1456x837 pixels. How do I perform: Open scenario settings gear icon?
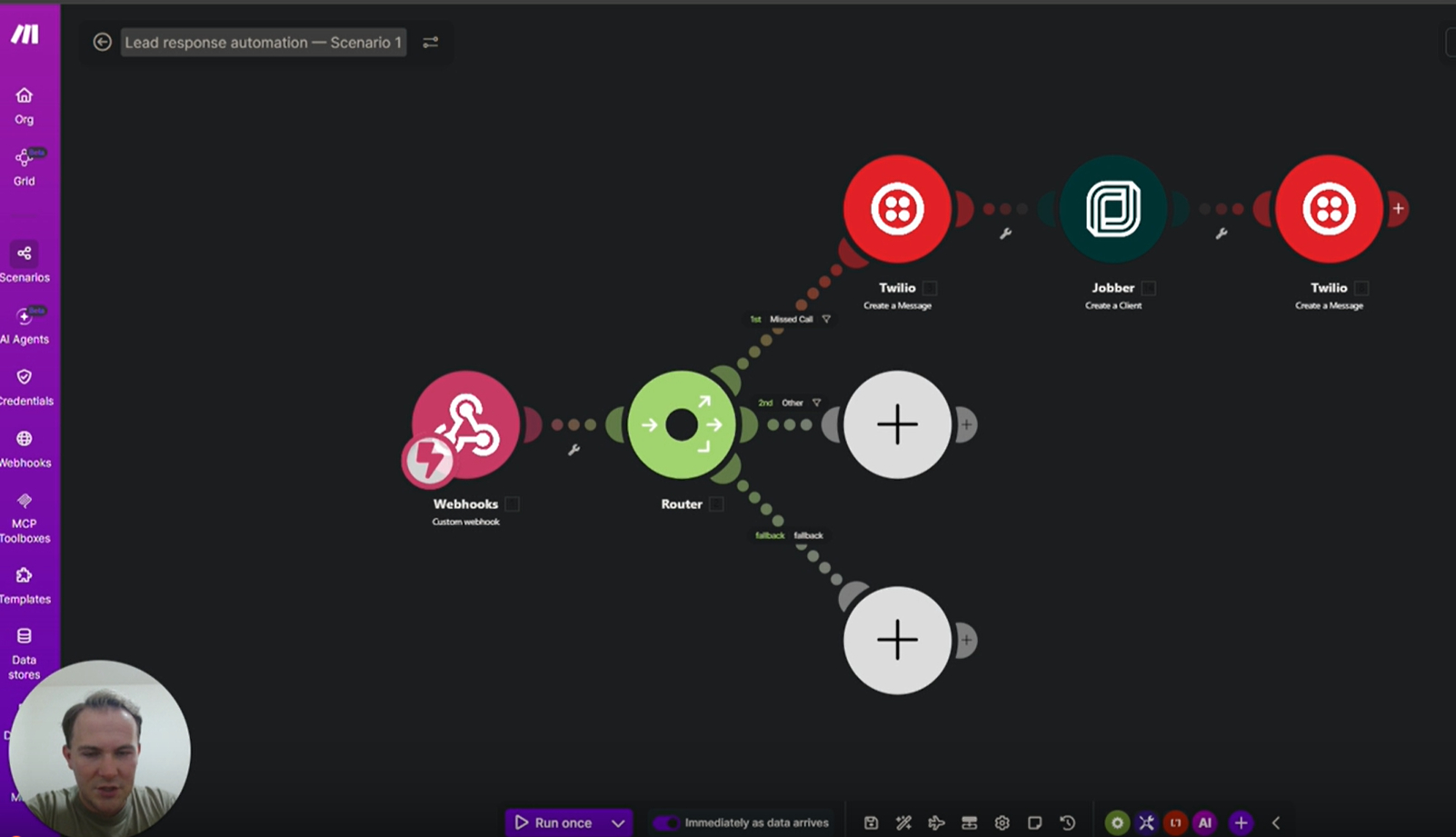[x=1002, y=822]
